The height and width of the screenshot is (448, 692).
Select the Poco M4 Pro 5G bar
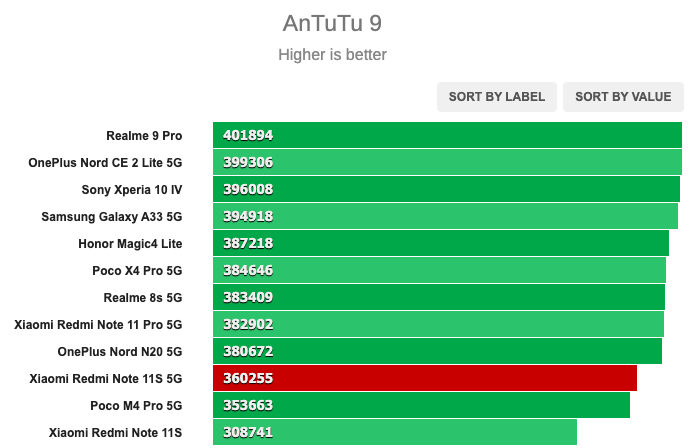point(421,405)
